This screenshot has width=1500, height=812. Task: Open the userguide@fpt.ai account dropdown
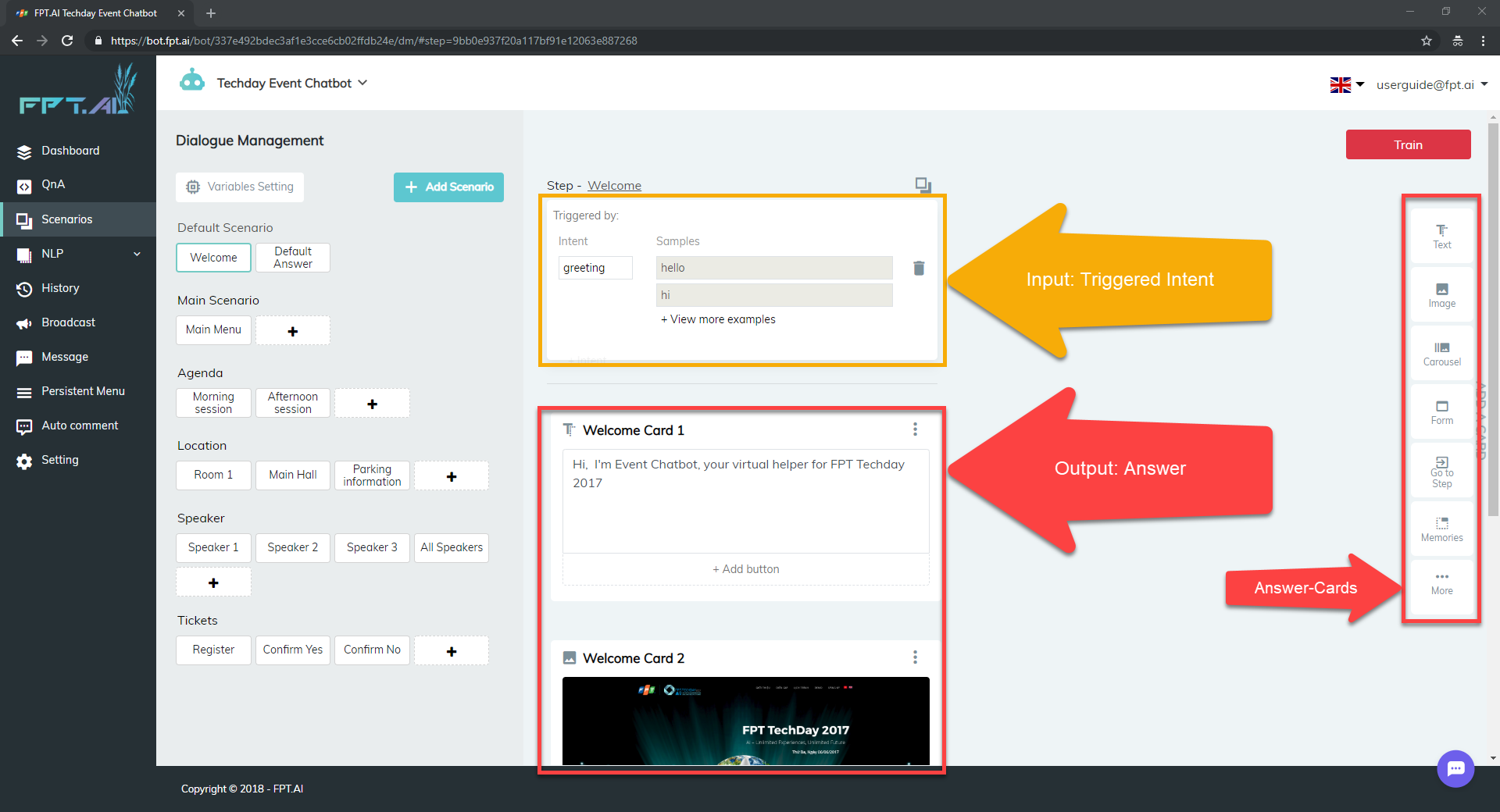coord(1431,84)
